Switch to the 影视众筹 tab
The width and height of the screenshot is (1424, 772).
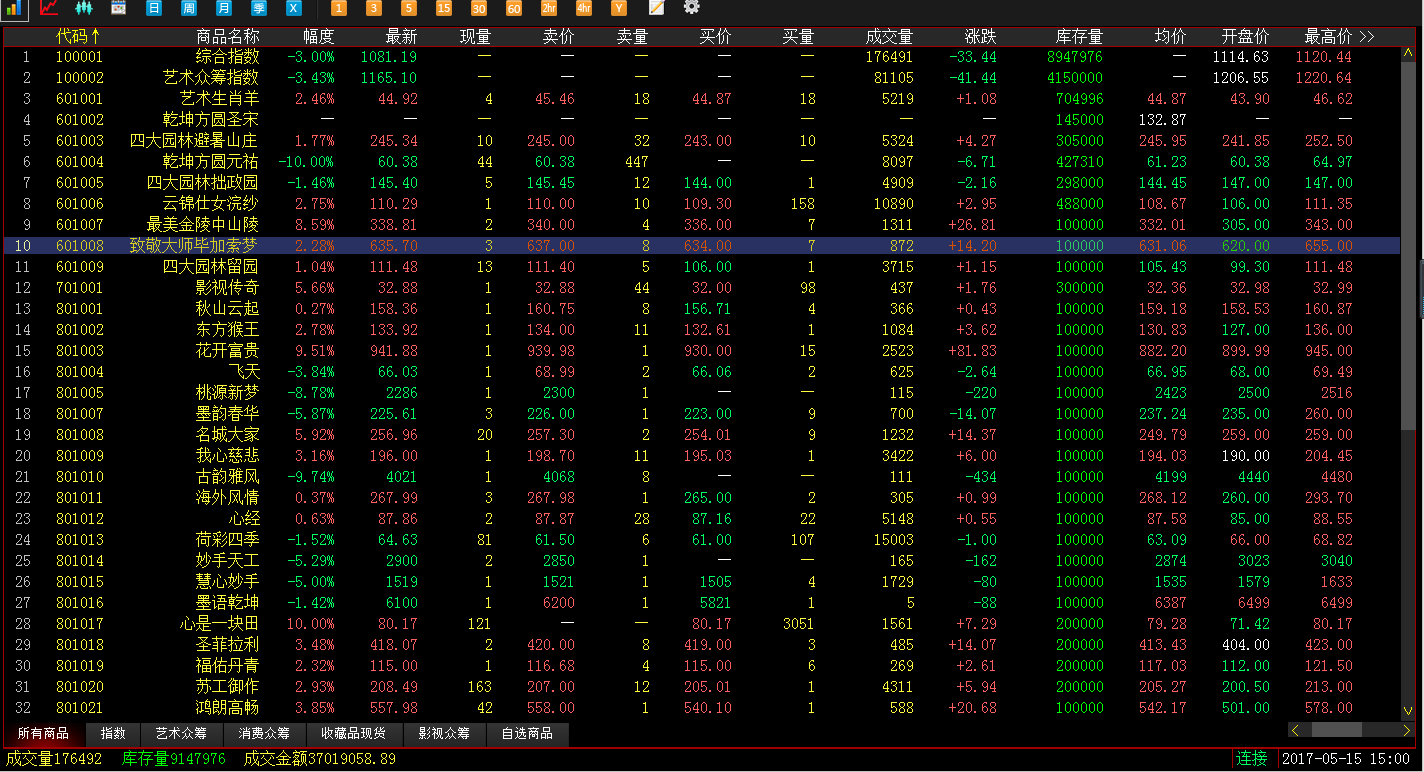click(445, 734)
